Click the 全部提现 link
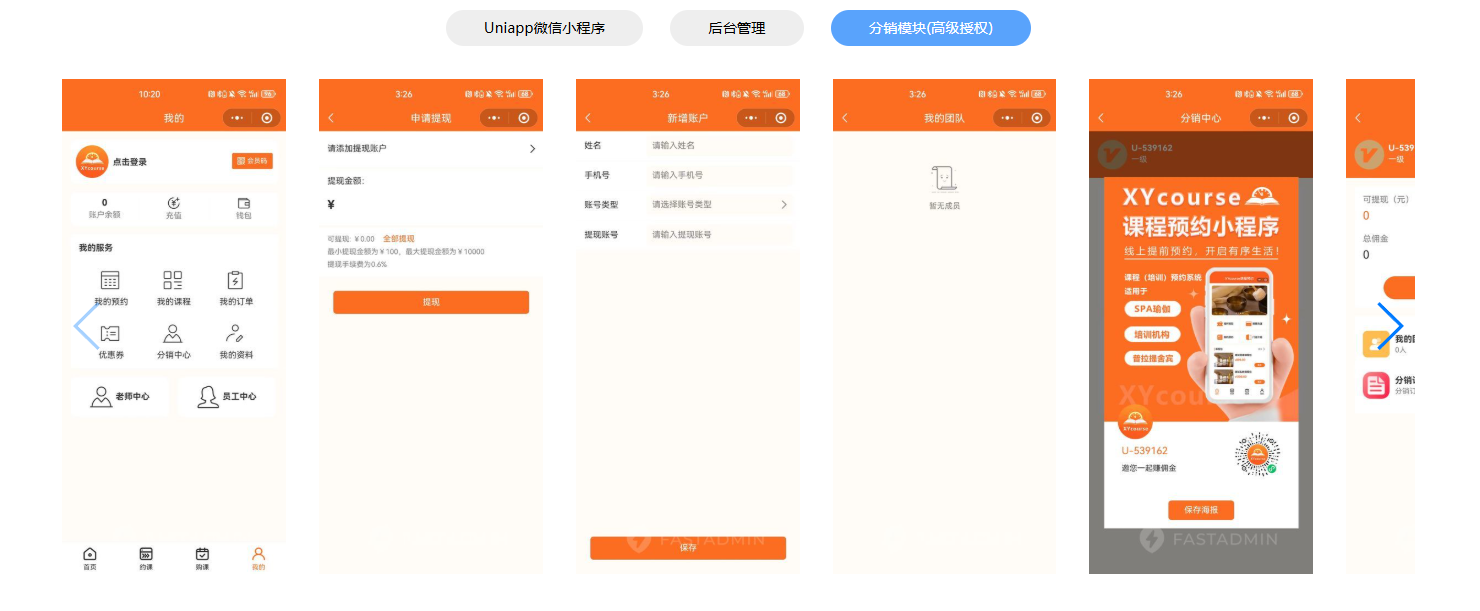1480x611 pixels. coord(399,239)
